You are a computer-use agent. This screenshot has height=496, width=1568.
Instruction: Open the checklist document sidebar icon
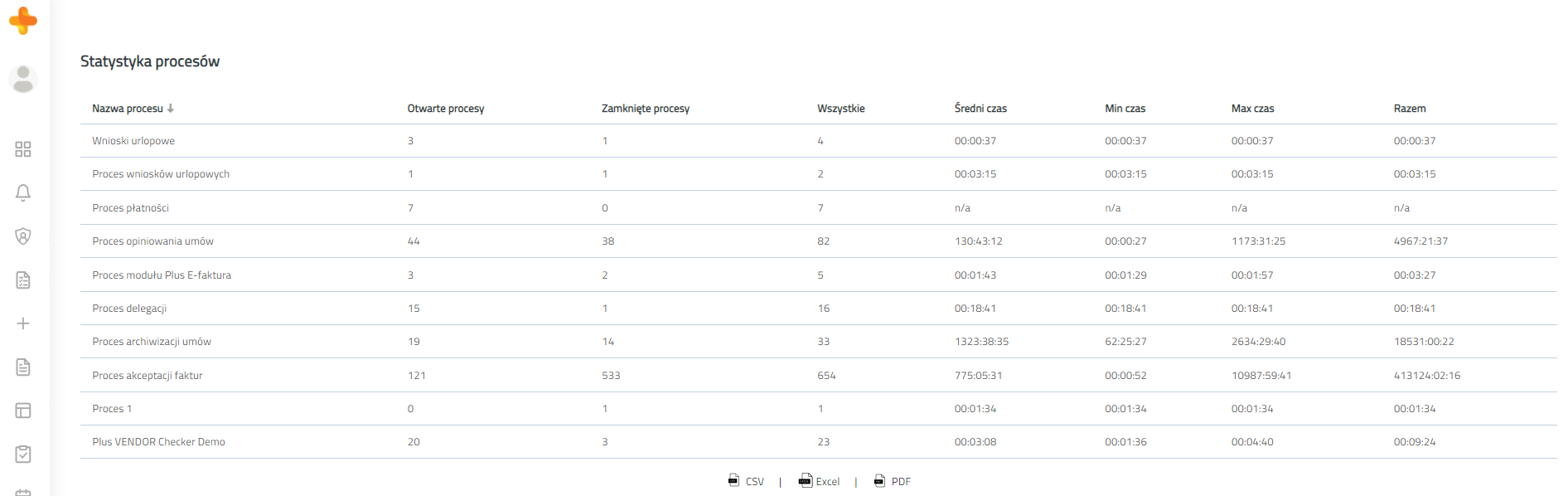click(23, 280)
